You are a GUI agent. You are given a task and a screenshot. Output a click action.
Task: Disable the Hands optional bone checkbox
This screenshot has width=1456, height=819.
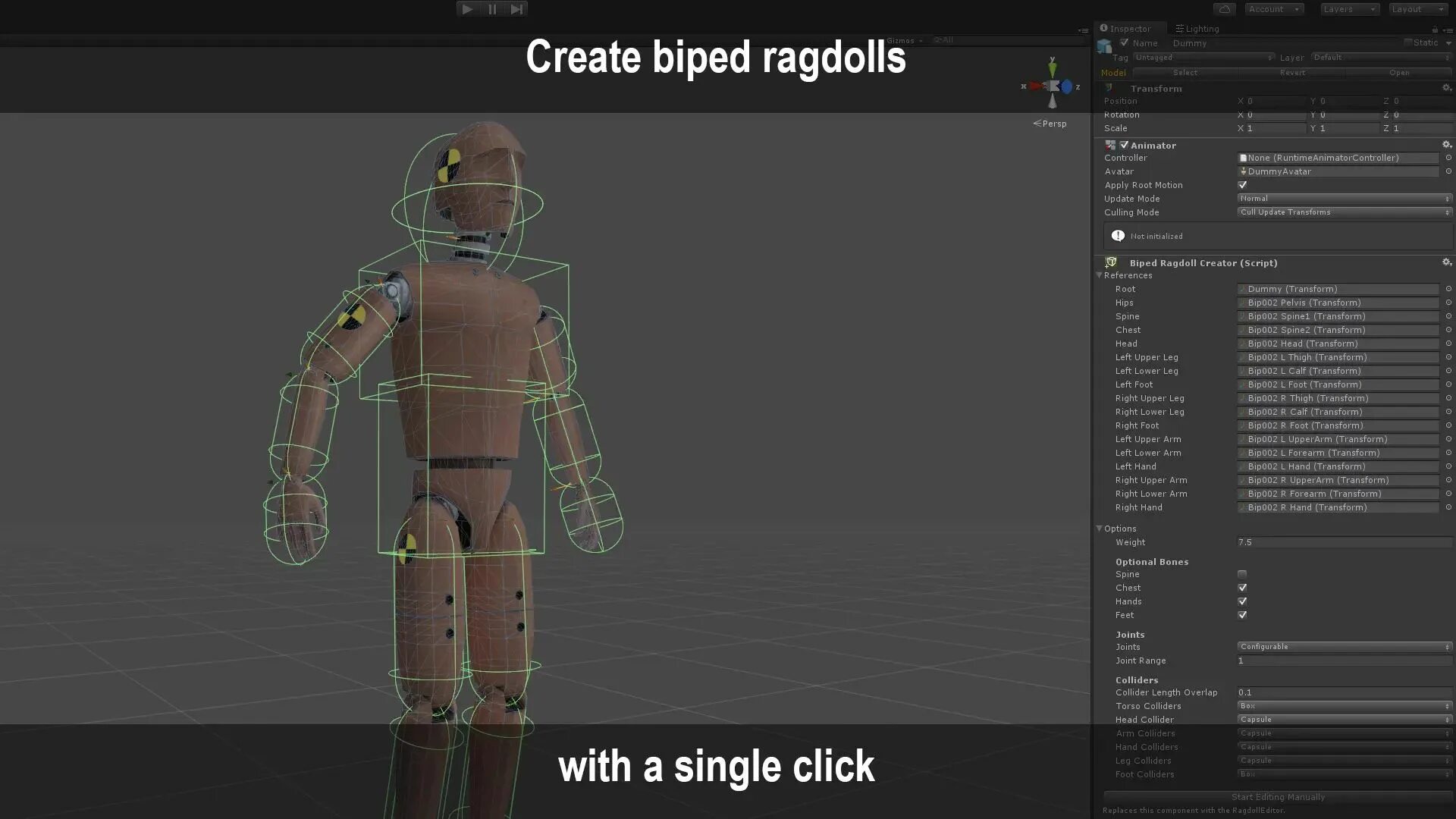point(1242,601)
